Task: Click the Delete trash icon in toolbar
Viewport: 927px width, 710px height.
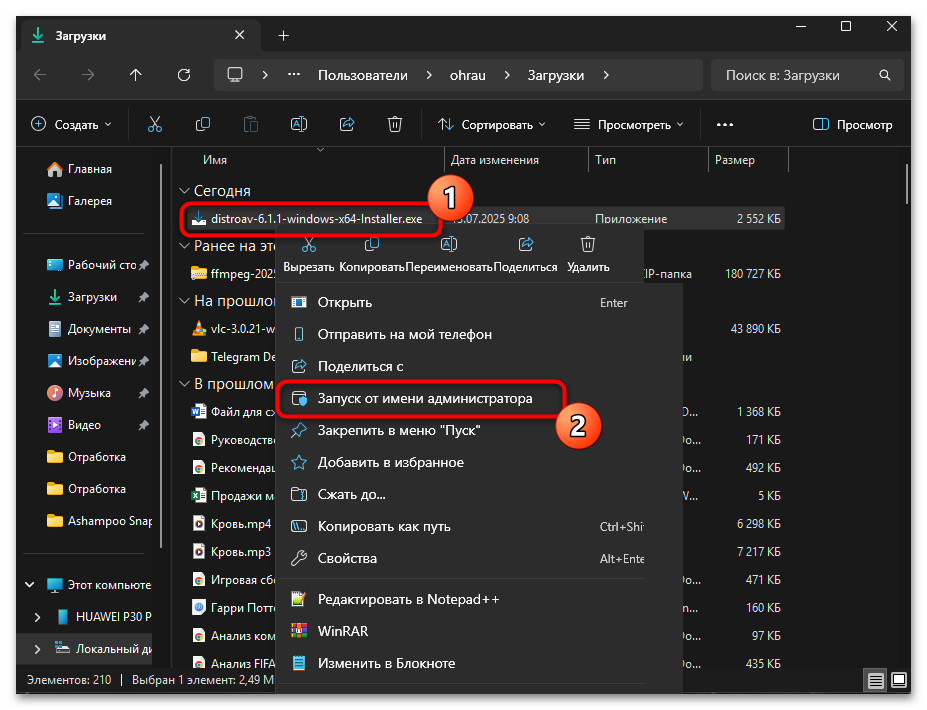Action: [395, 124]
